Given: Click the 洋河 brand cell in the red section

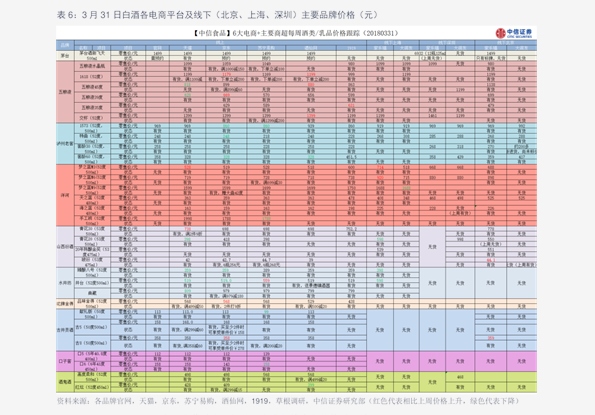Looking at the screenshot, I should tap(65, 195).
